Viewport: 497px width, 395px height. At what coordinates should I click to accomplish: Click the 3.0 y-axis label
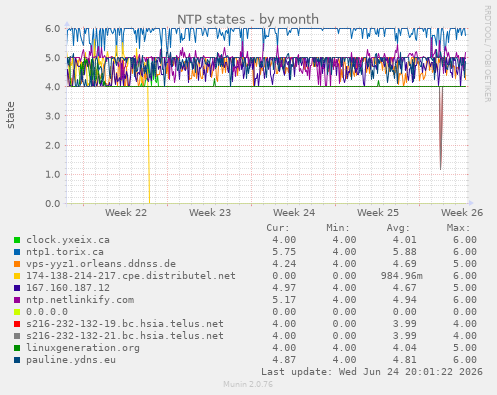tap(53, 116)
